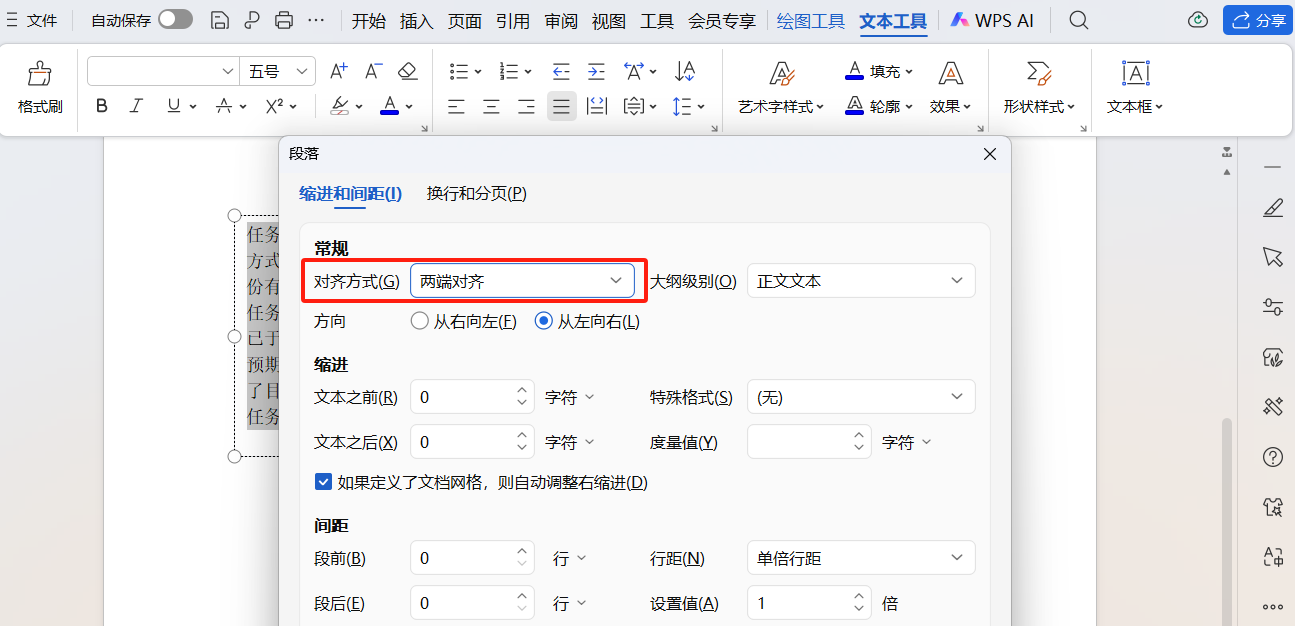Switch to the 换行和分页 tab
This screenshot has width=1295, height=626.
pos(475,193)
